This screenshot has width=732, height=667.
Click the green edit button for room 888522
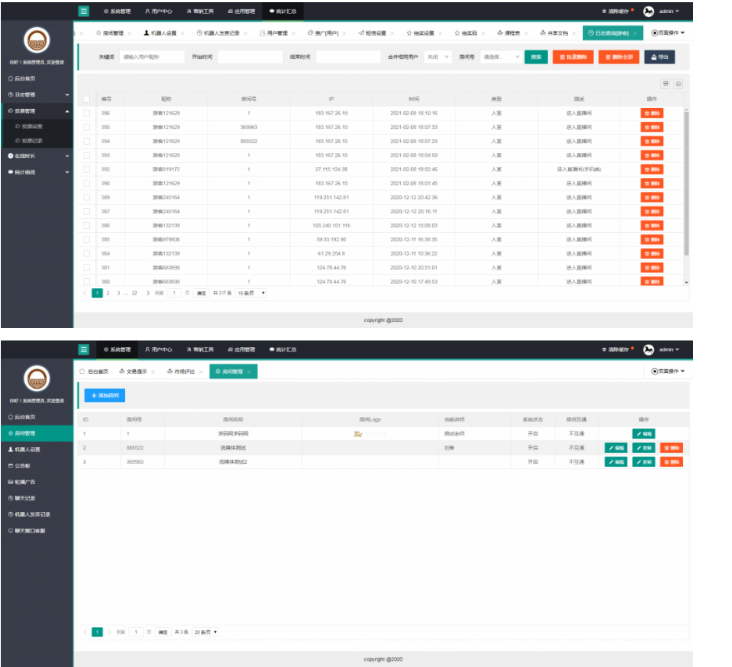(616, 448)
